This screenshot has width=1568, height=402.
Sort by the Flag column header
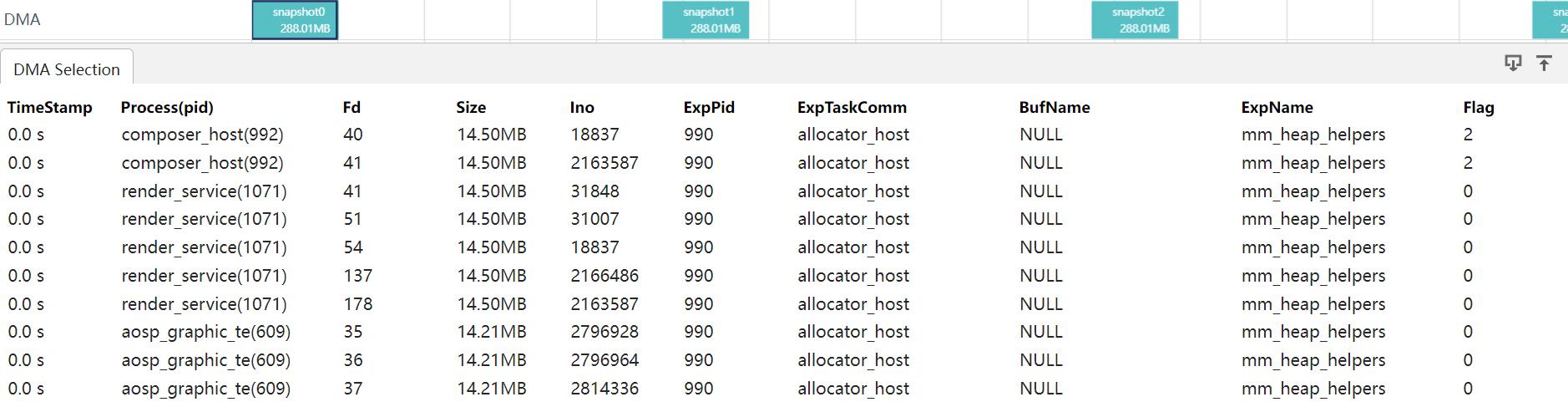click(x=1478, y=107)
